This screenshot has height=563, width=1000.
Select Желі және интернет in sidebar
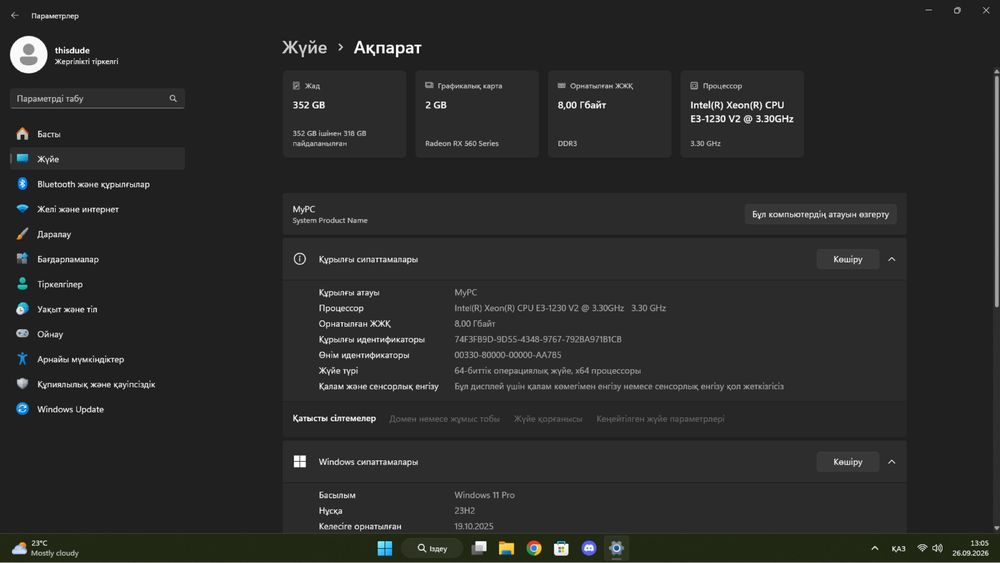tap(97, 208)
